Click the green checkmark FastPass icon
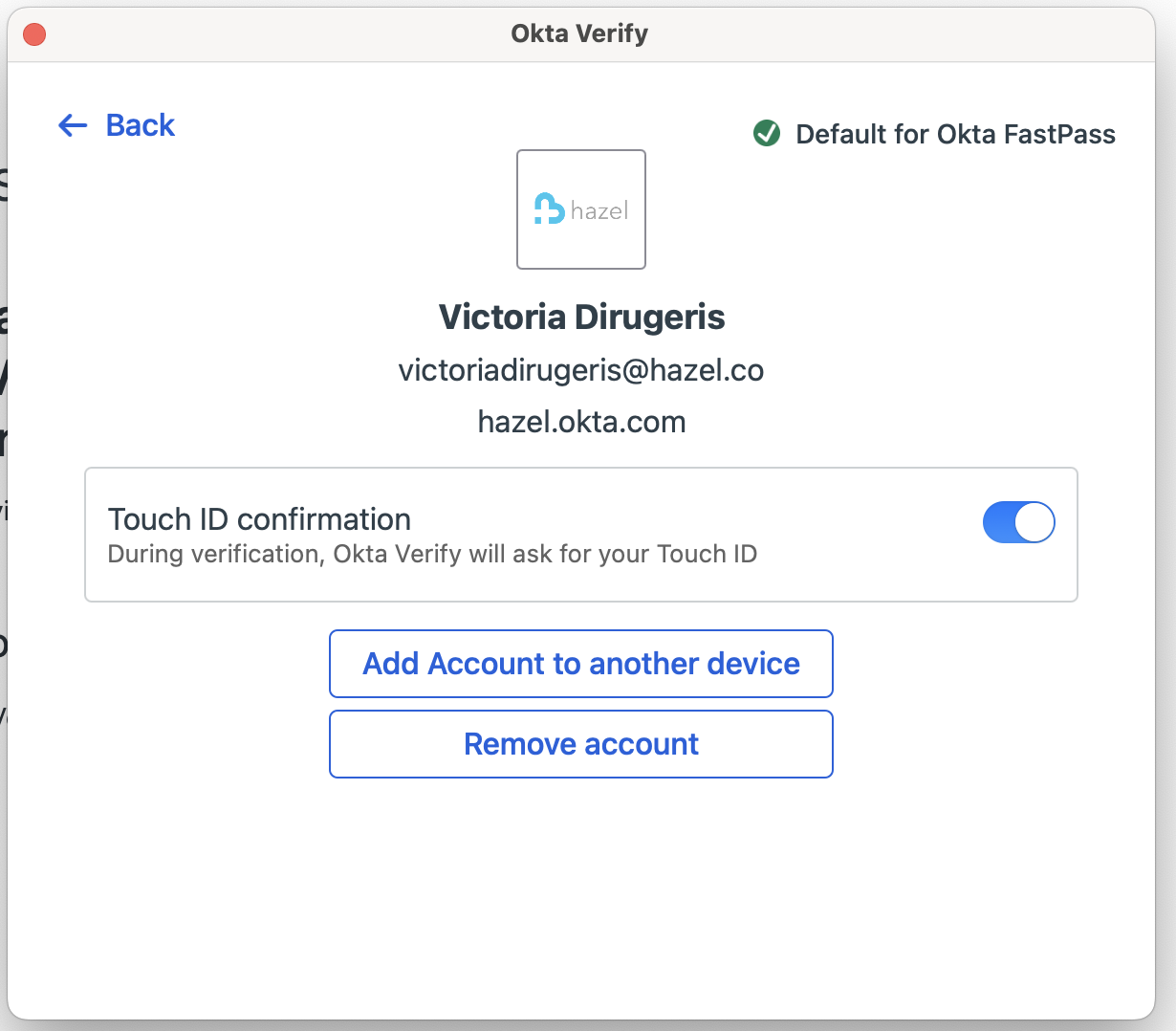The width and height of the screenshot is (1176, 1031). click(767, 134)
